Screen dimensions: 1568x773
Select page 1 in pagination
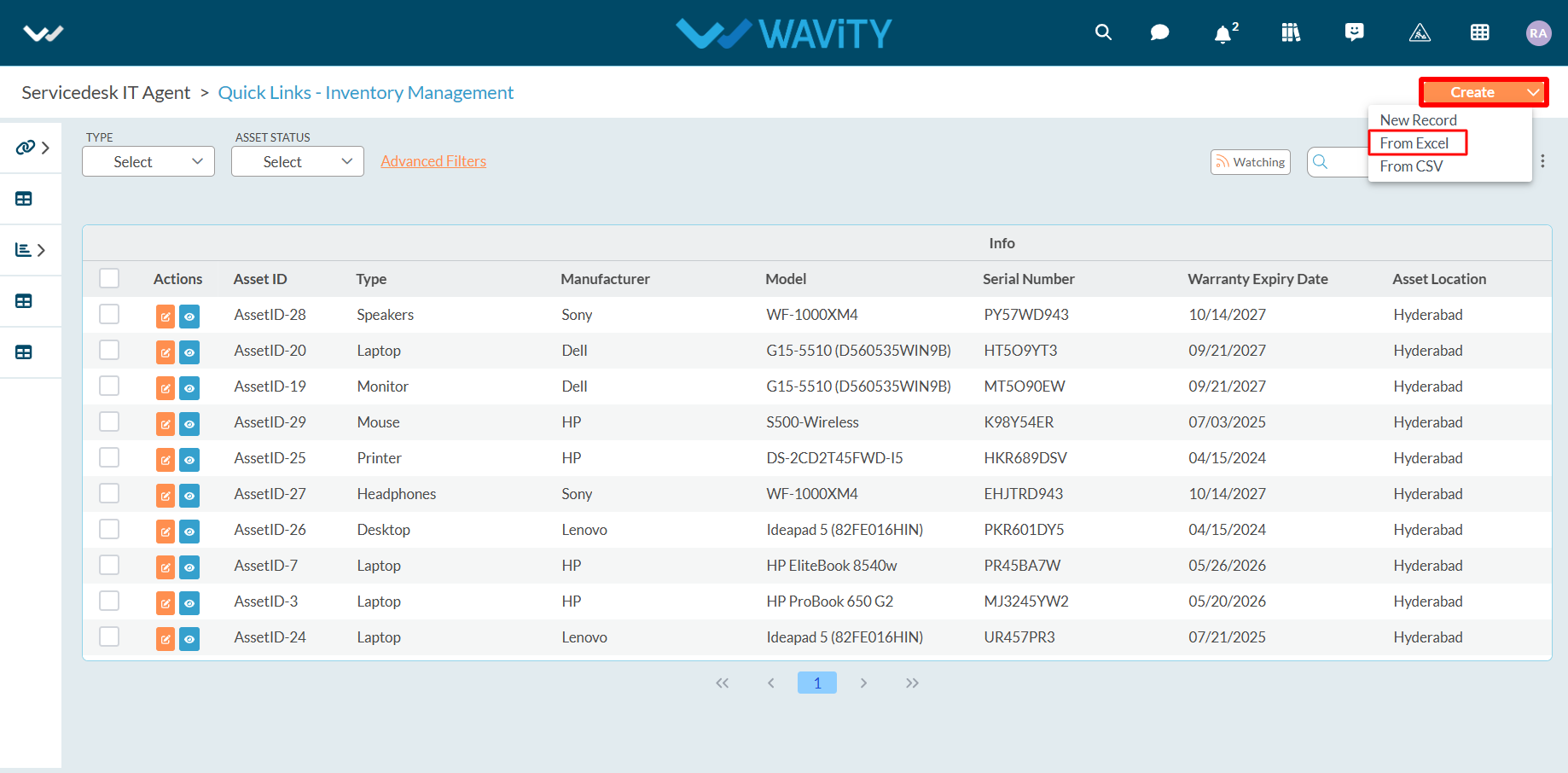coord(817,683)
